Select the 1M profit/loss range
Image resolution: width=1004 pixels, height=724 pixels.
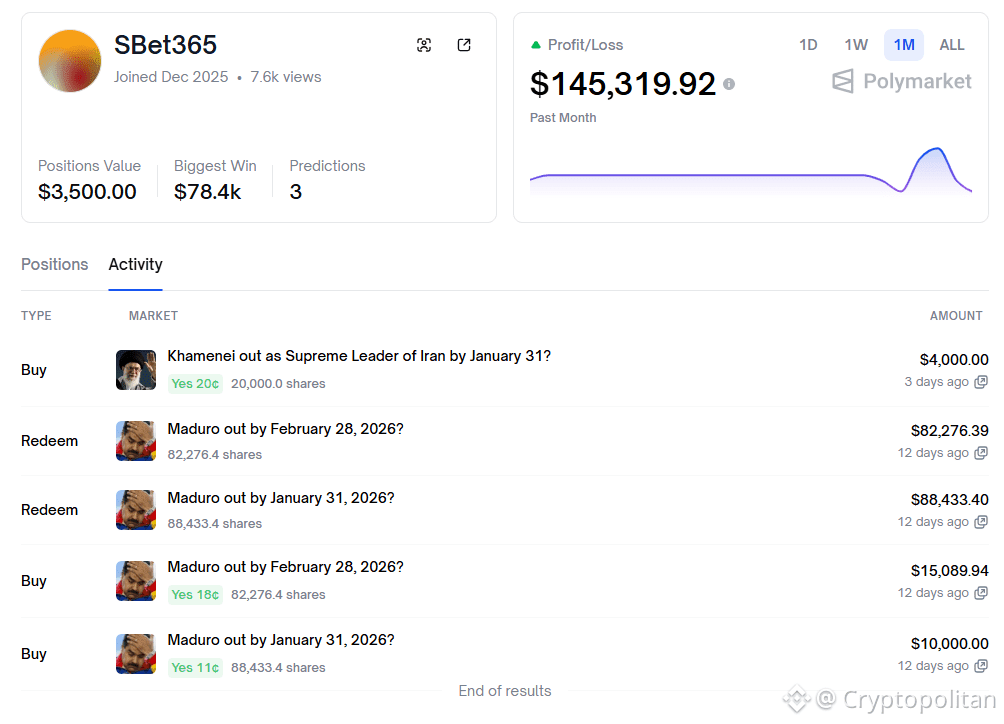pyautogui.click(x=904, y=45)
